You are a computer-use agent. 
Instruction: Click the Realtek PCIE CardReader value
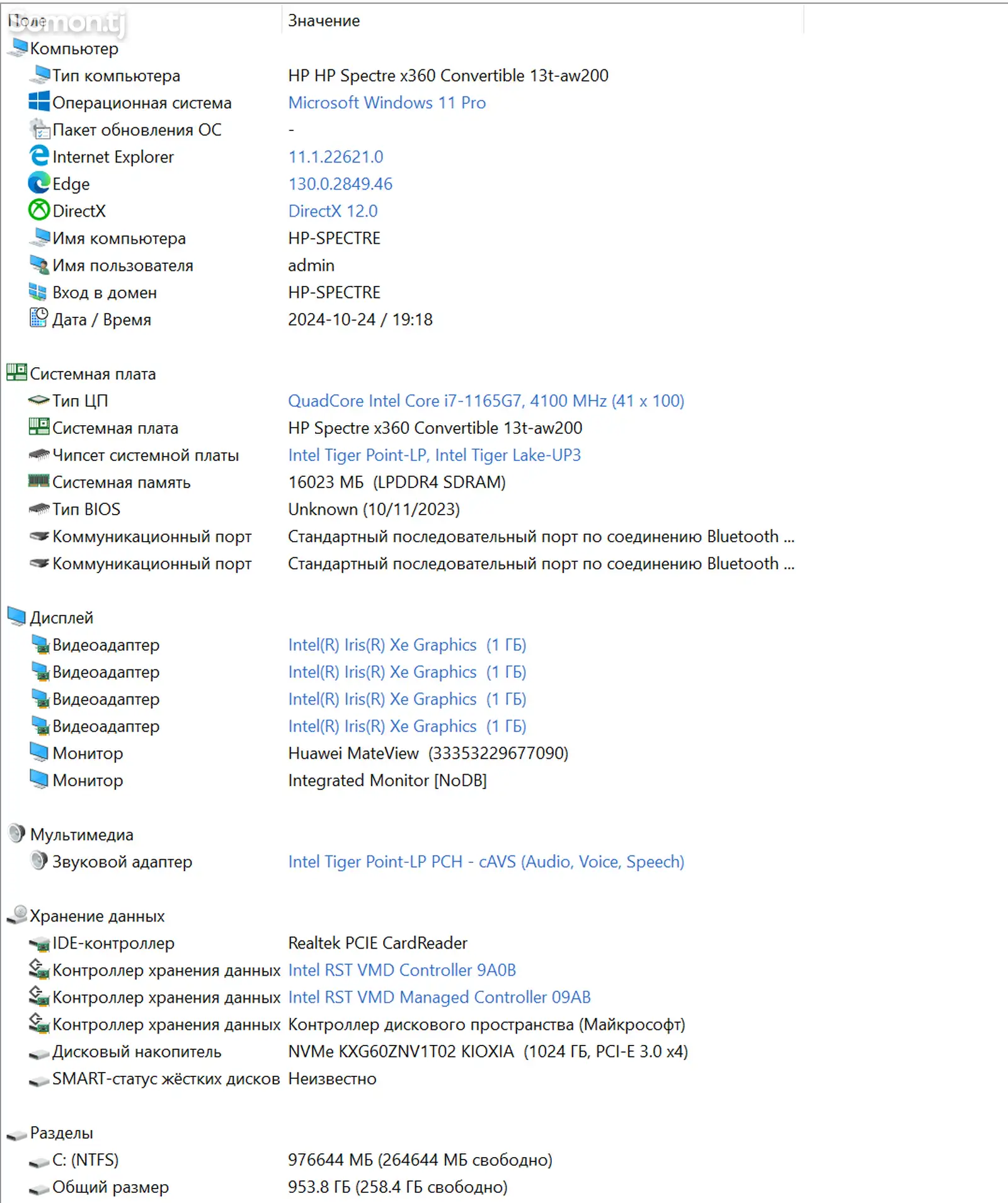coord(377,943)
